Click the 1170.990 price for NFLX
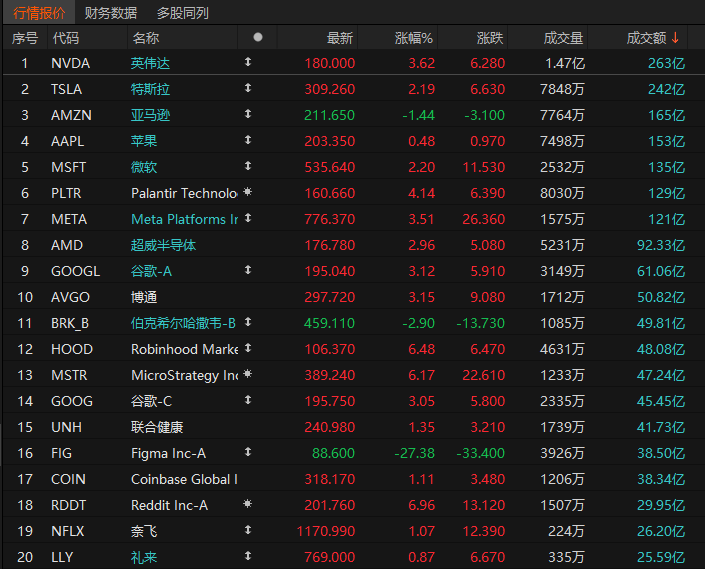The image size is (705, 569). coord(326,532)
